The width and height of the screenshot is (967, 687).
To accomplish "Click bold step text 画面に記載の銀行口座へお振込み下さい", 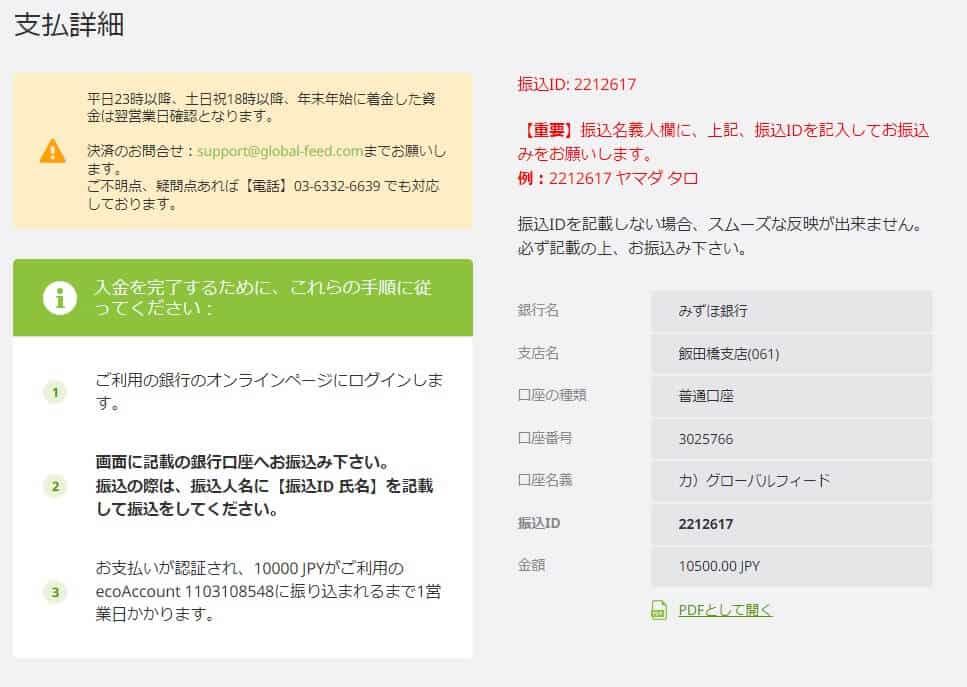I will coord(242,462).
